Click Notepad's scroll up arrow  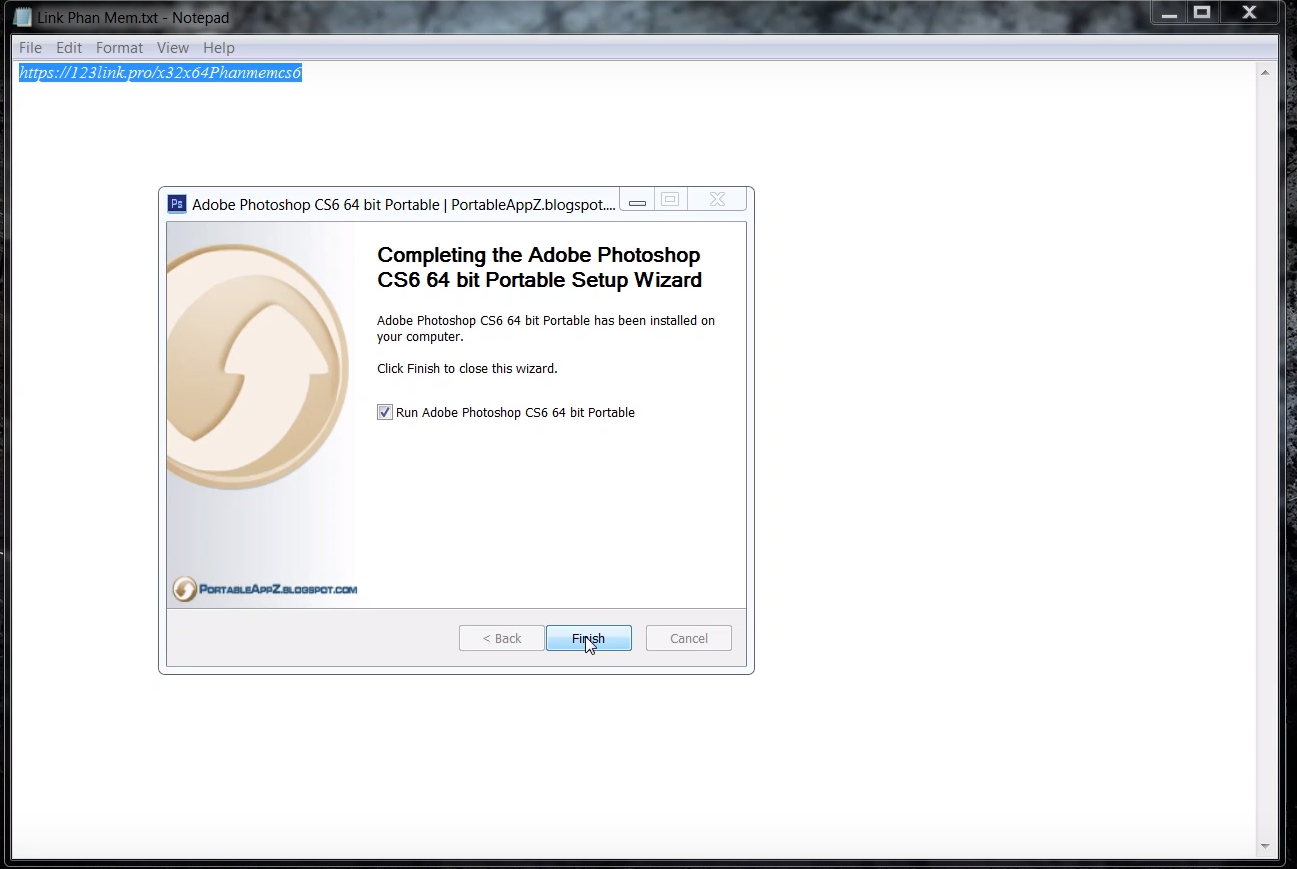[x=1265, y=73]
